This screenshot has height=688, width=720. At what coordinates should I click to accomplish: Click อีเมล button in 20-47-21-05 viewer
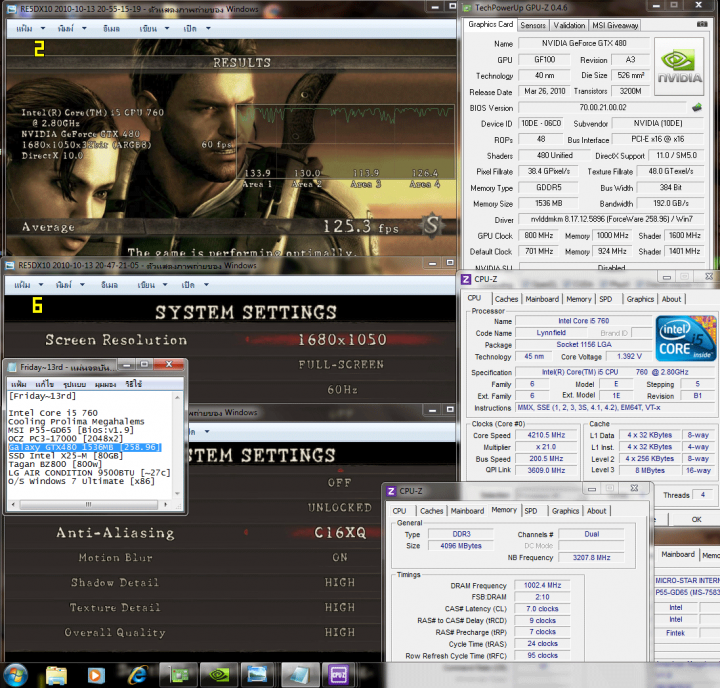pos(109,285)
